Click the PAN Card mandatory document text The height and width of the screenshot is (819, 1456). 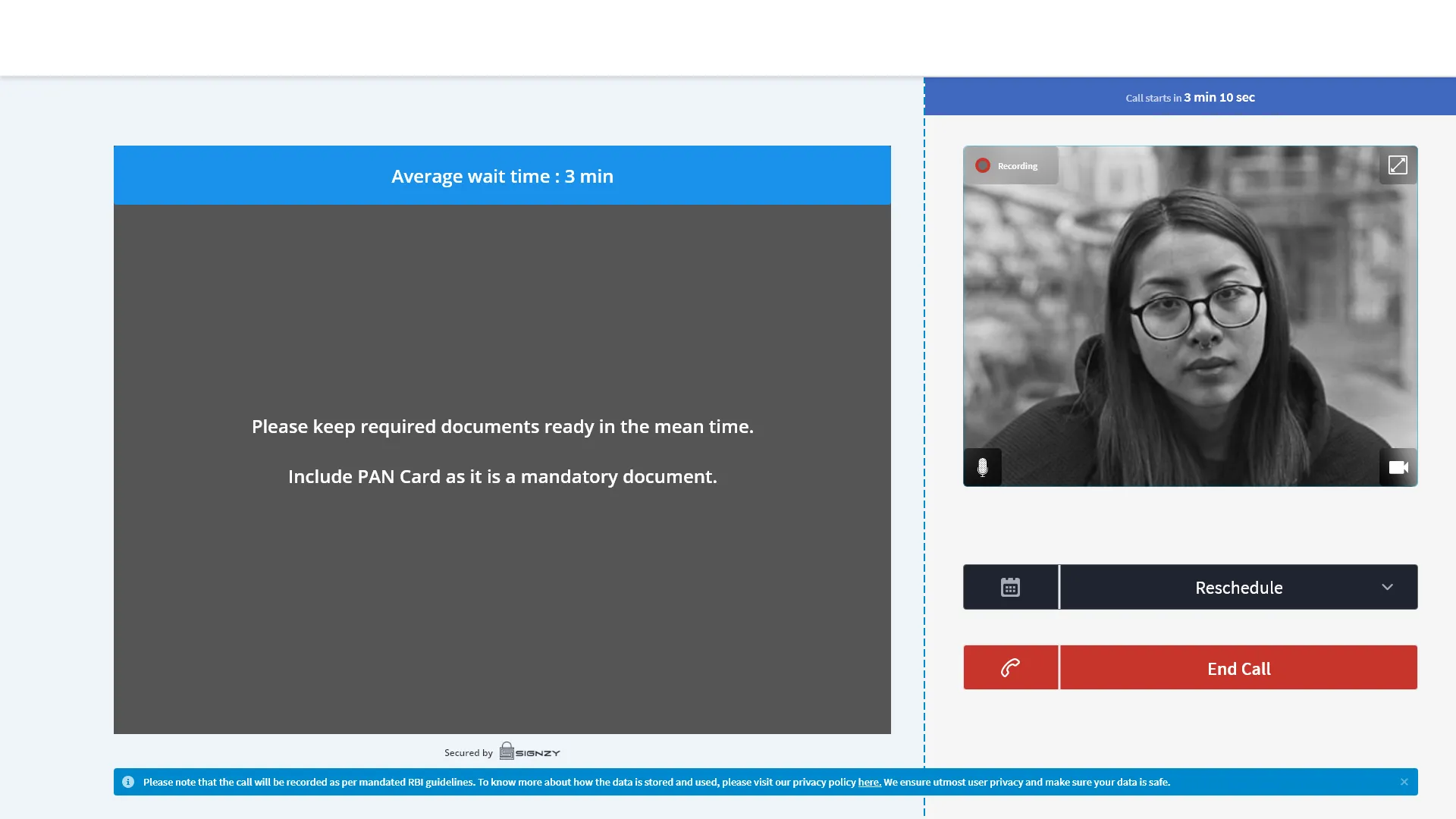tap(502, 476)
